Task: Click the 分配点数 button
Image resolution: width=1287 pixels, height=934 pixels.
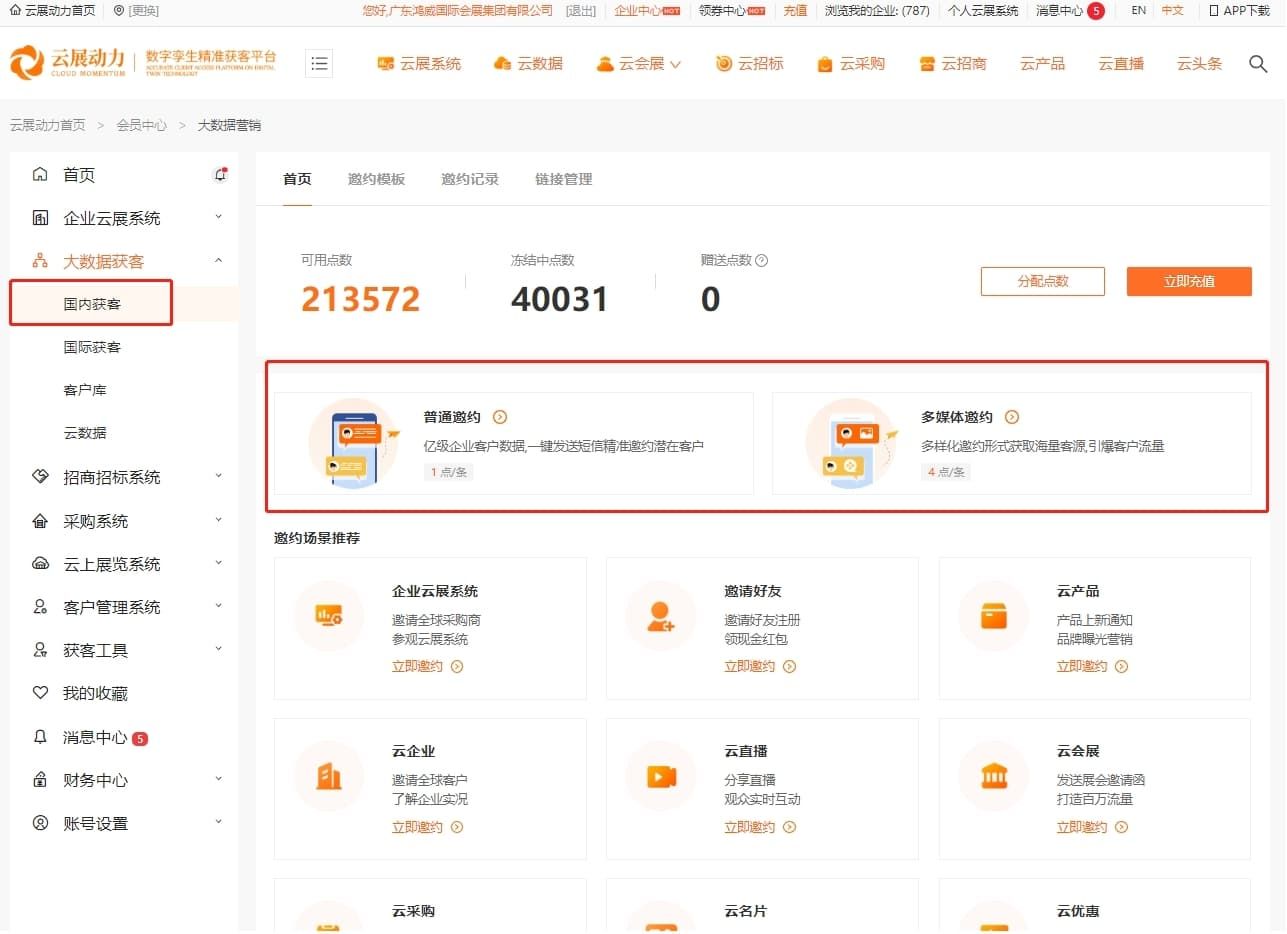Action: (x=1043, y=281)
